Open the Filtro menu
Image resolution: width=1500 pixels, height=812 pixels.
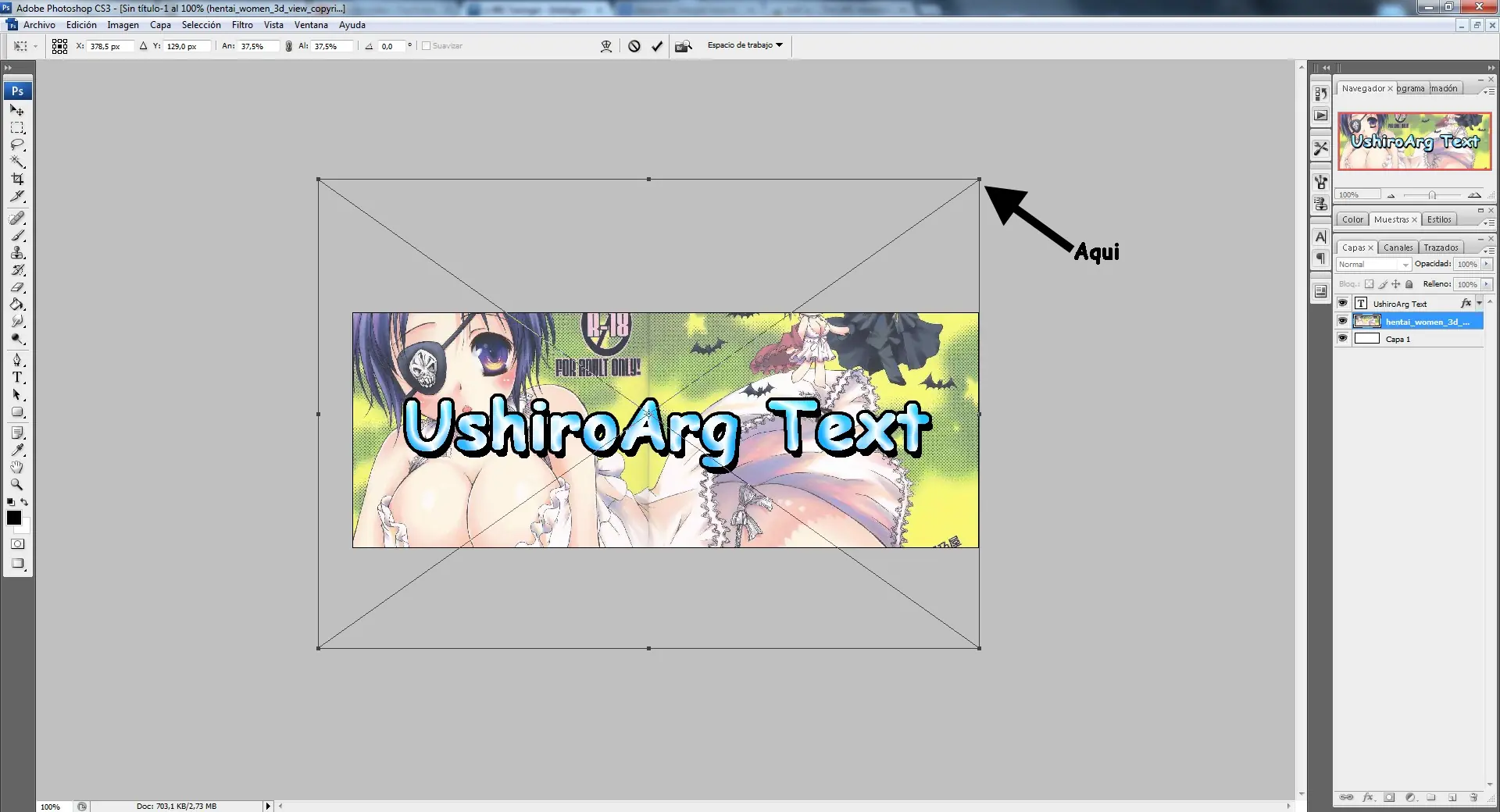click(242, 25)
